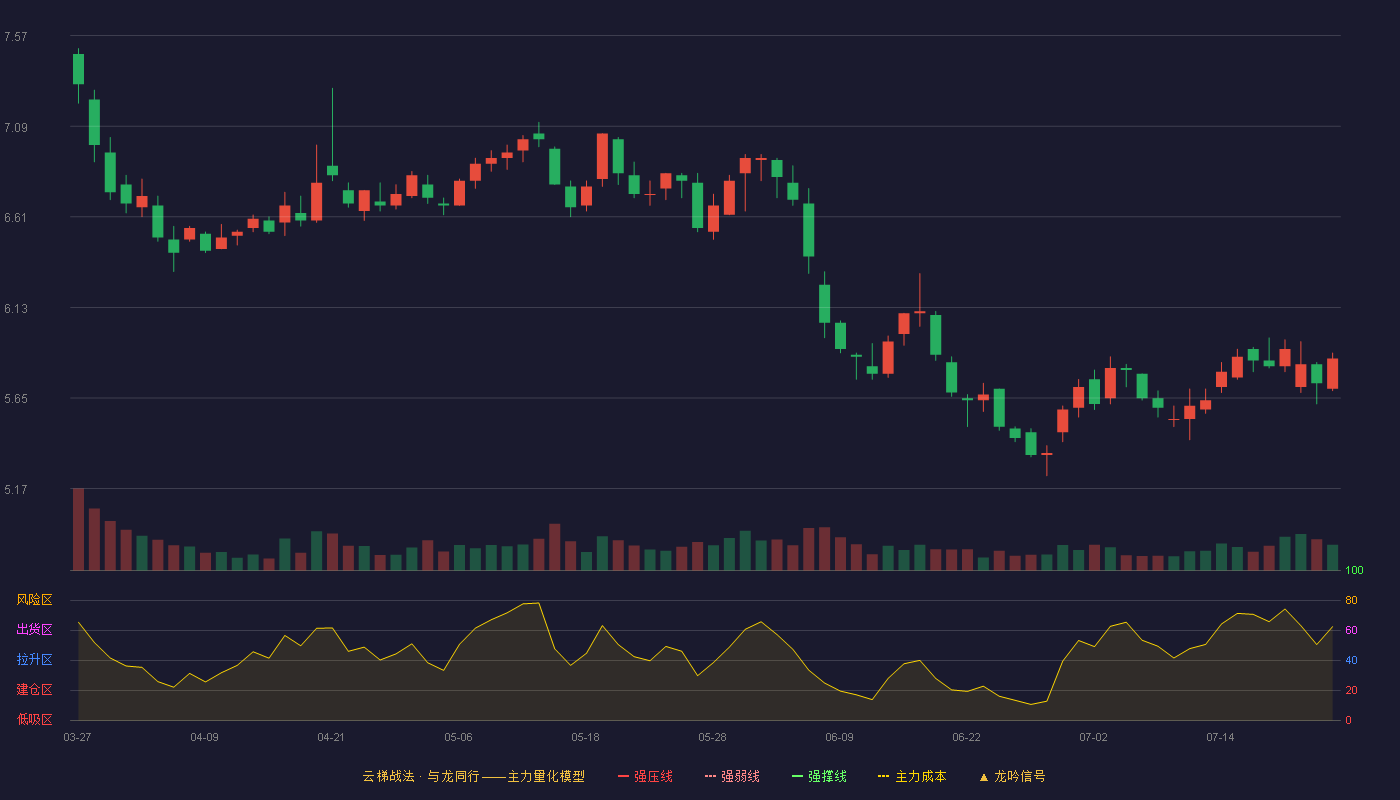Select the 出货区 zone label
Viewport: 1400px width, 800px height.
click(34, 630)
